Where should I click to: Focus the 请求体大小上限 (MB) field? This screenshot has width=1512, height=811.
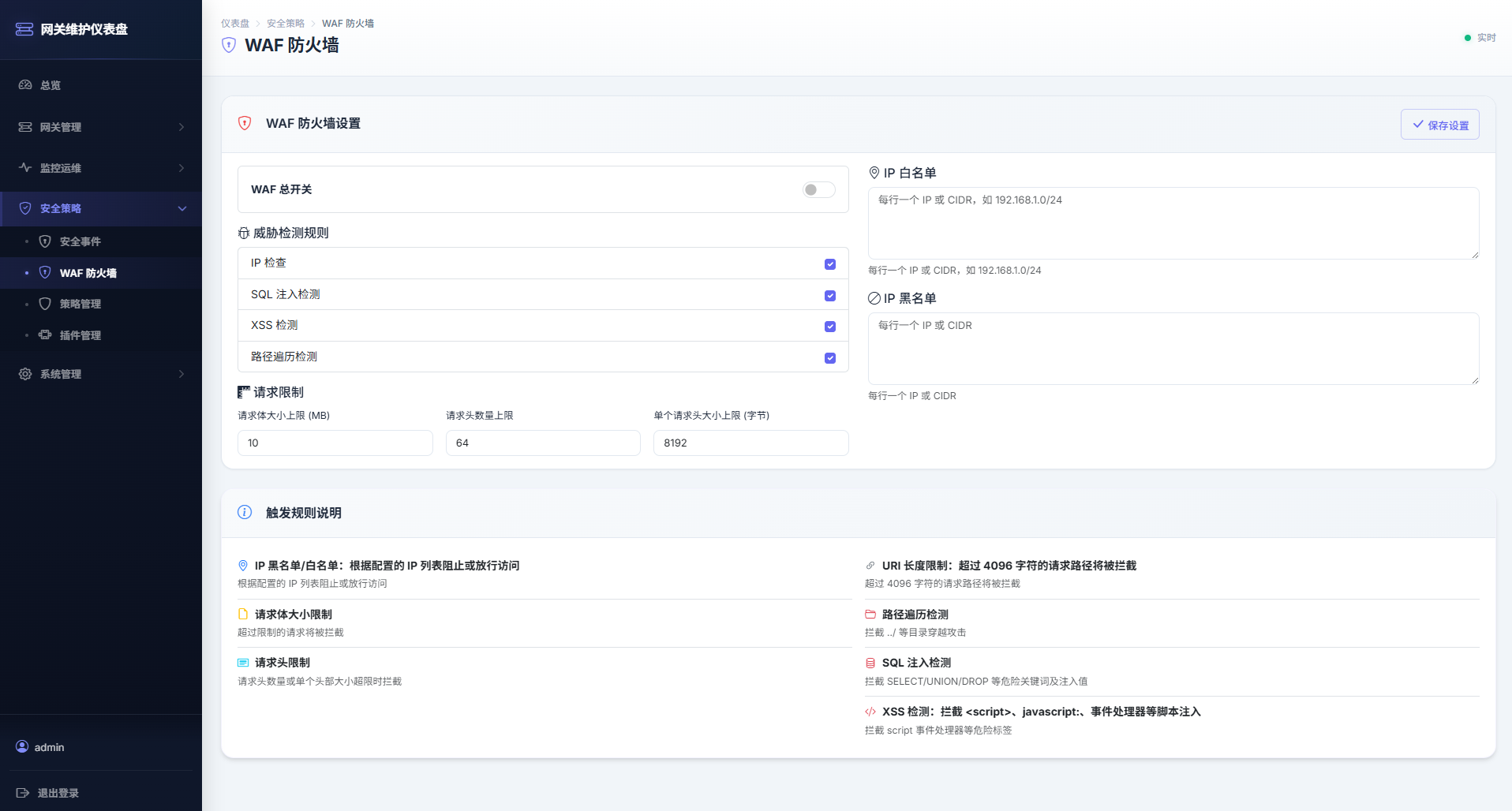[335, 443]
